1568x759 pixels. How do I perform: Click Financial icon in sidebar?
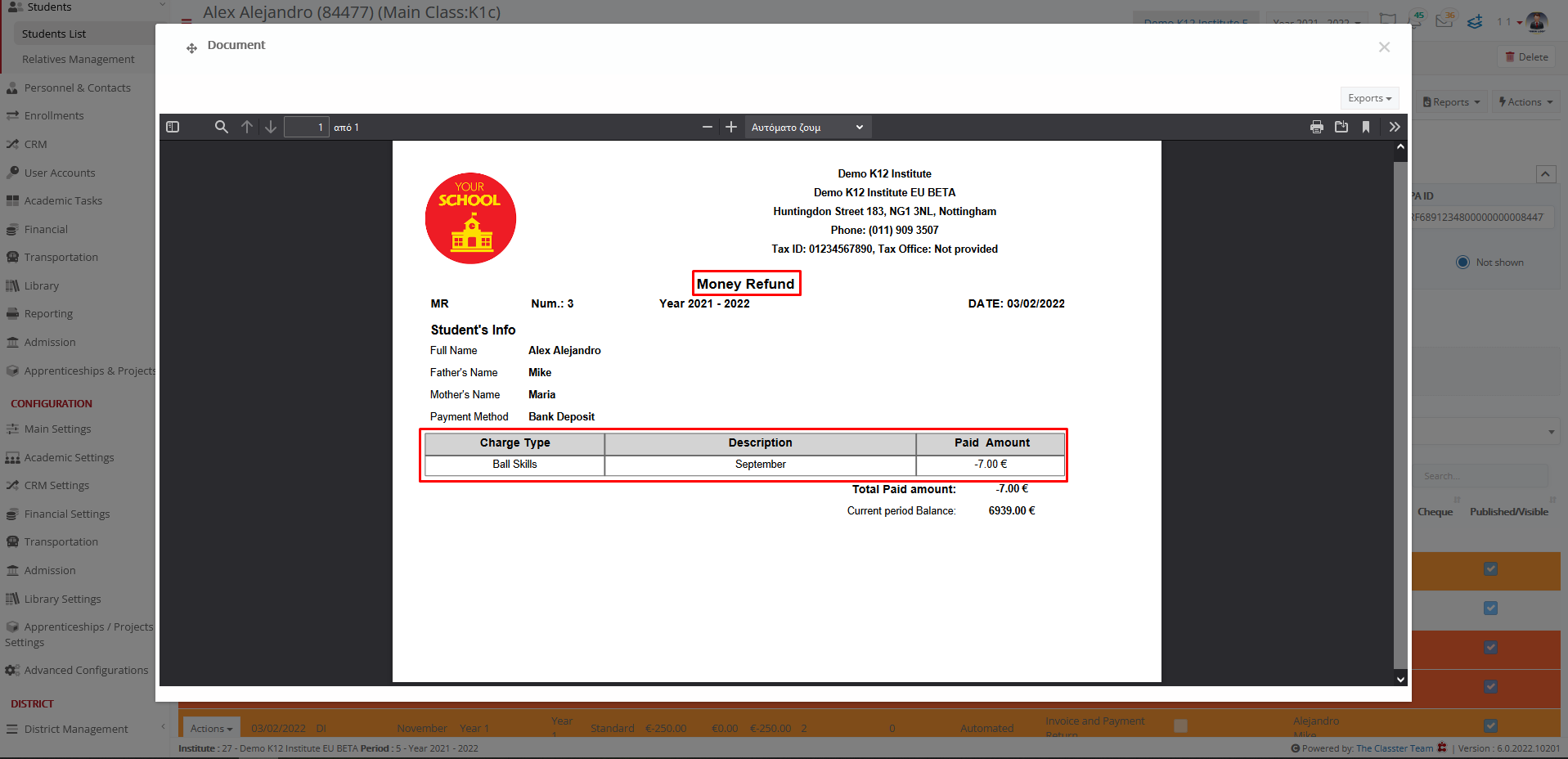[12, 229]
